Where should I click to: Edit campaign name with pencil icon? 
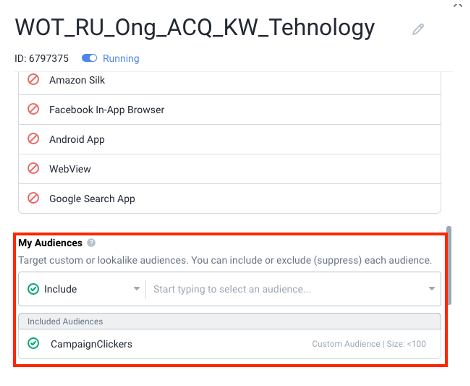[x=418, y=29]
